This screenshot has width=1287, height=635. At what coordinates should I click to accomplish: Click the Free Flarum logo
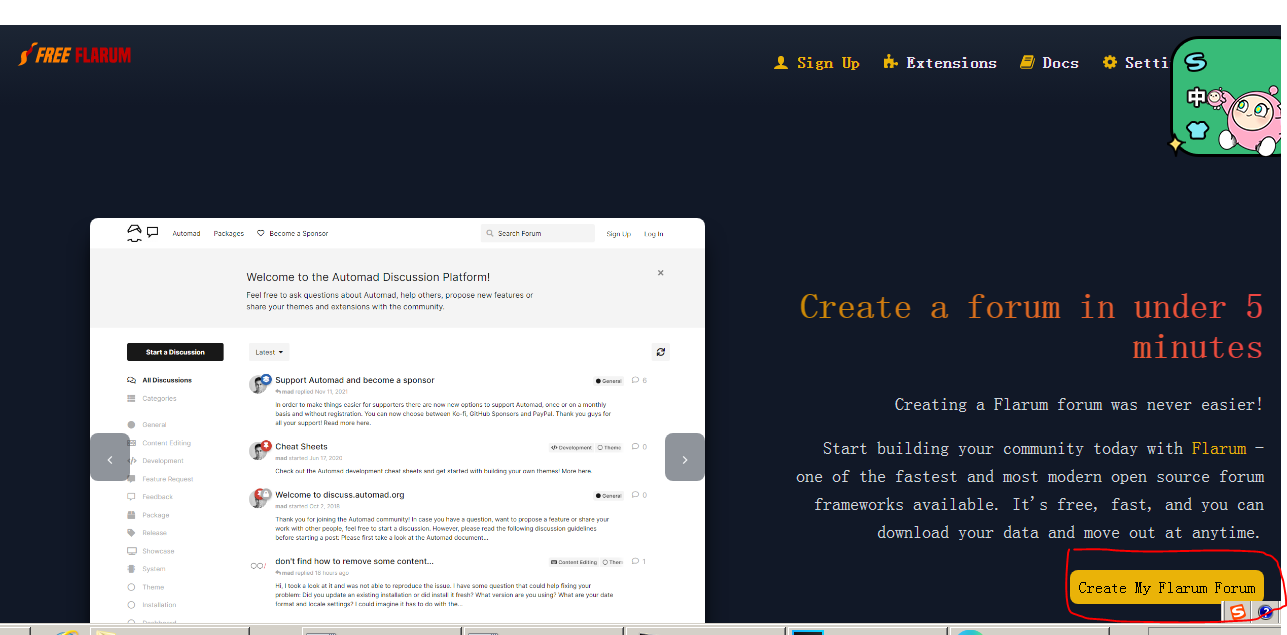pyautogui.click(x=75, y=55)
